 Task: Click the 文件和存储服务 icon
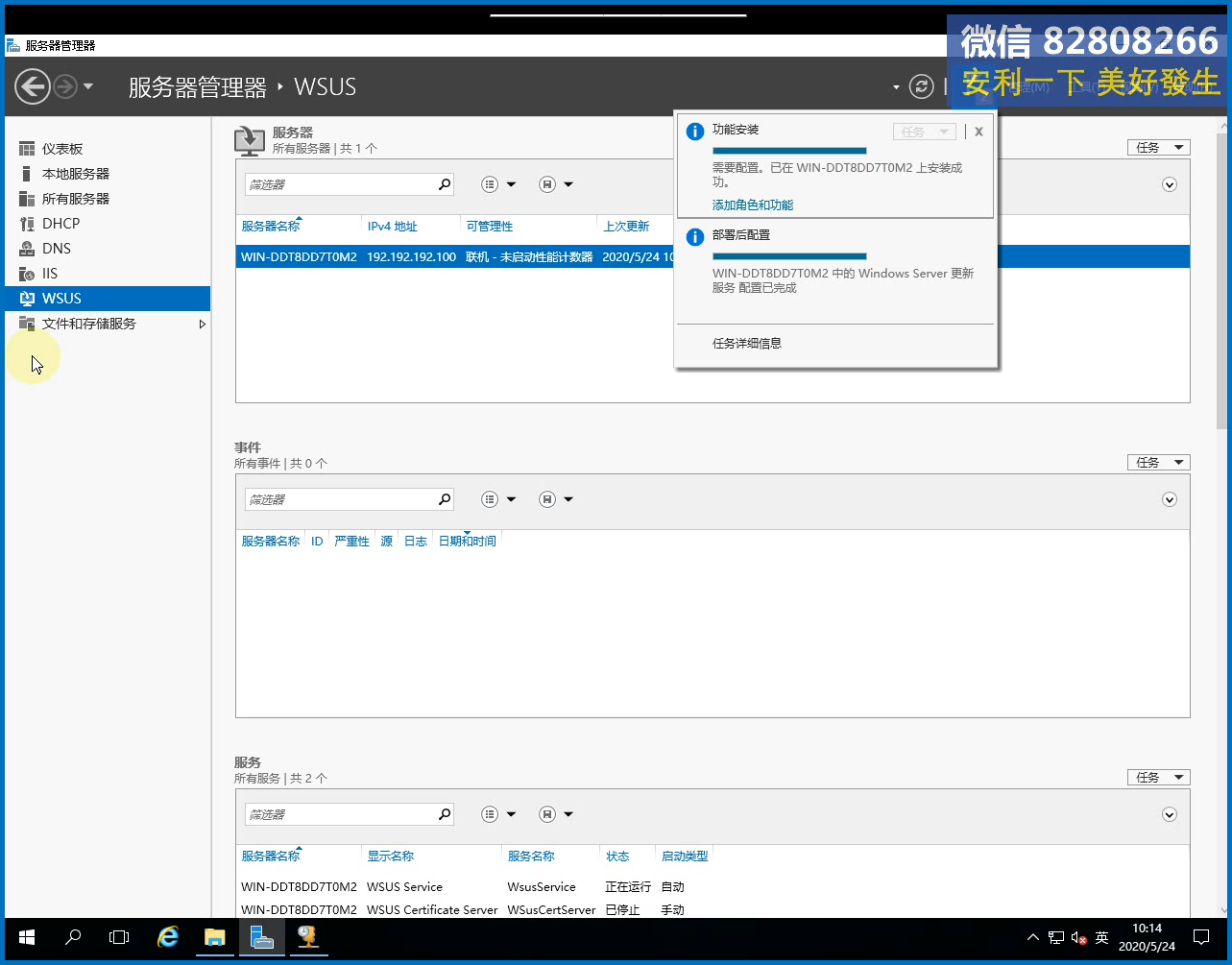pos(27,324)
